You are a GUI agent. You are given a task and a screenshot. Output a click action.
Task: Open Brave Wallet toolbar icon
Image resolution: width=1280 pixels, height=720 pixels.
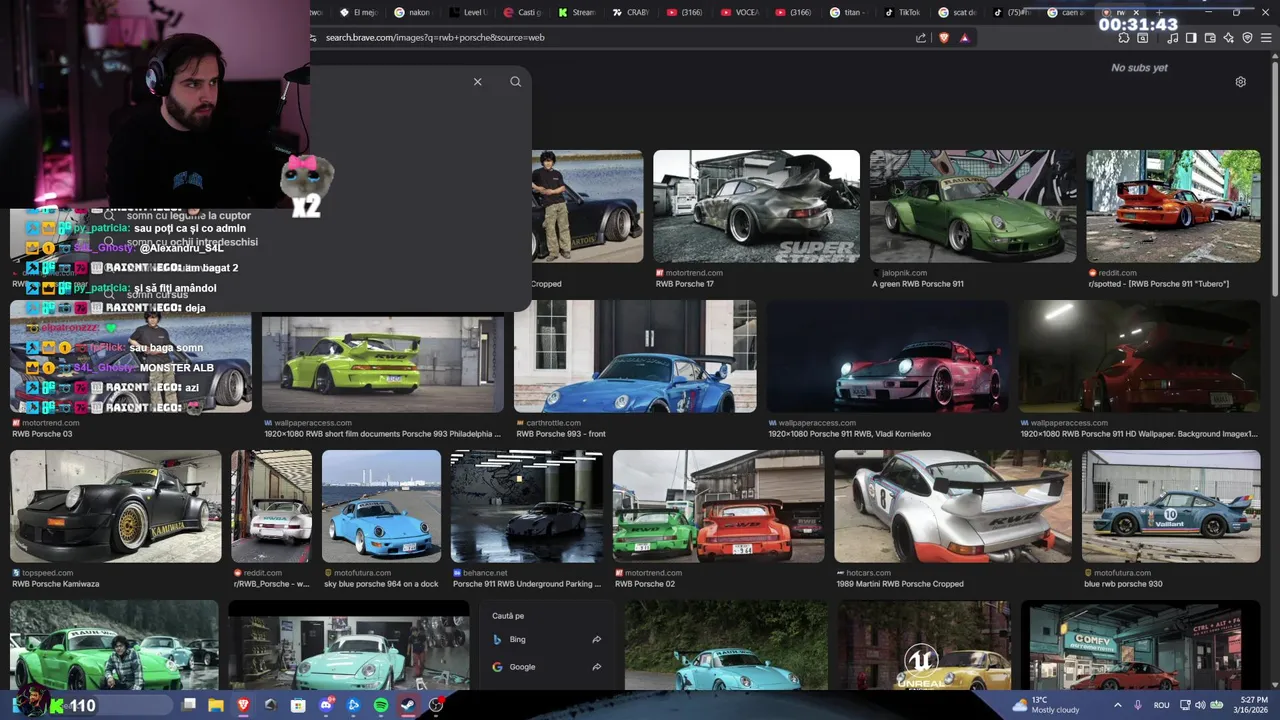click(1210, 38)
